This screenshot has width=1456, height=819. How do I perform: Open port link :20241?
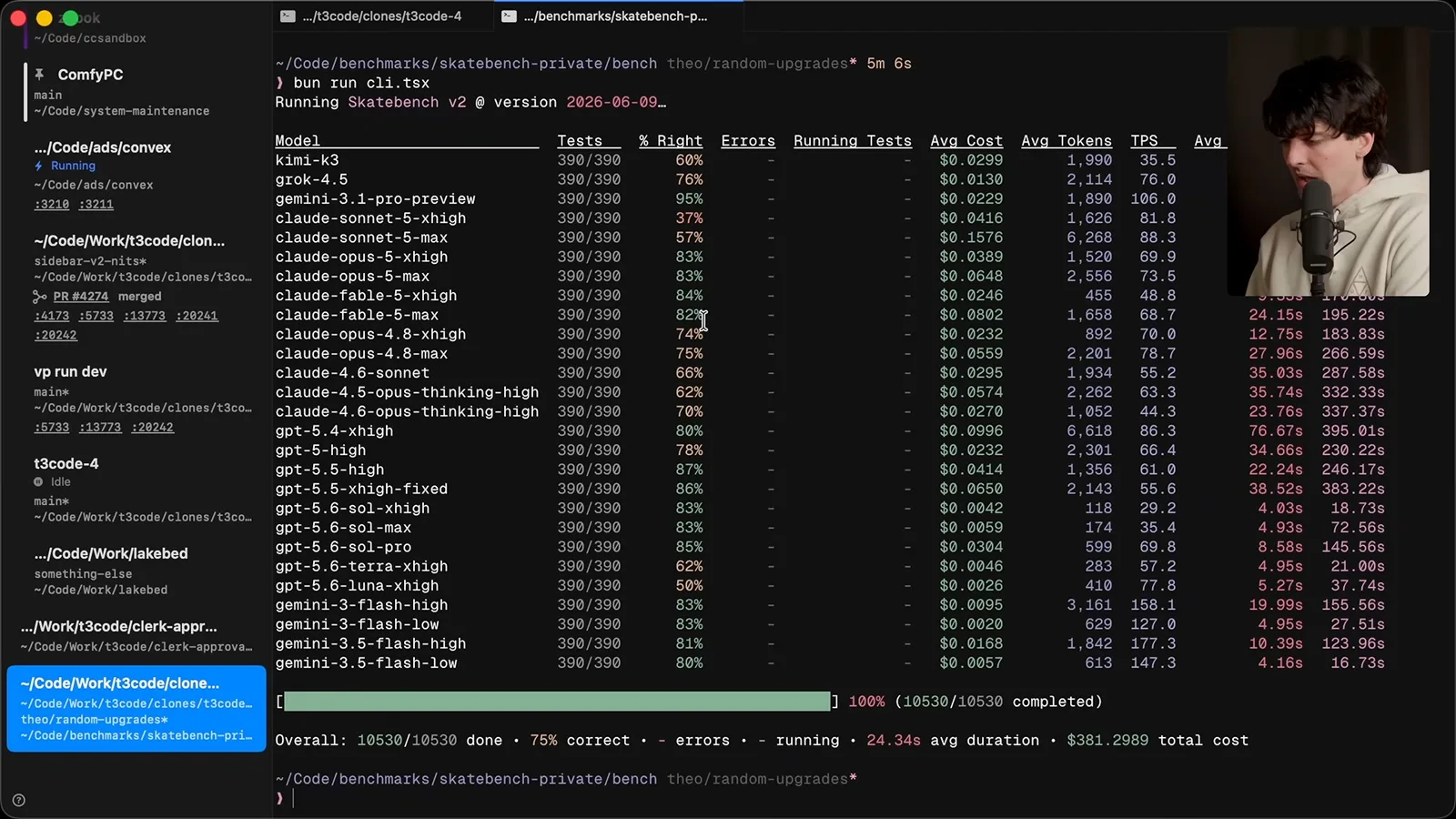click(197, 316)
